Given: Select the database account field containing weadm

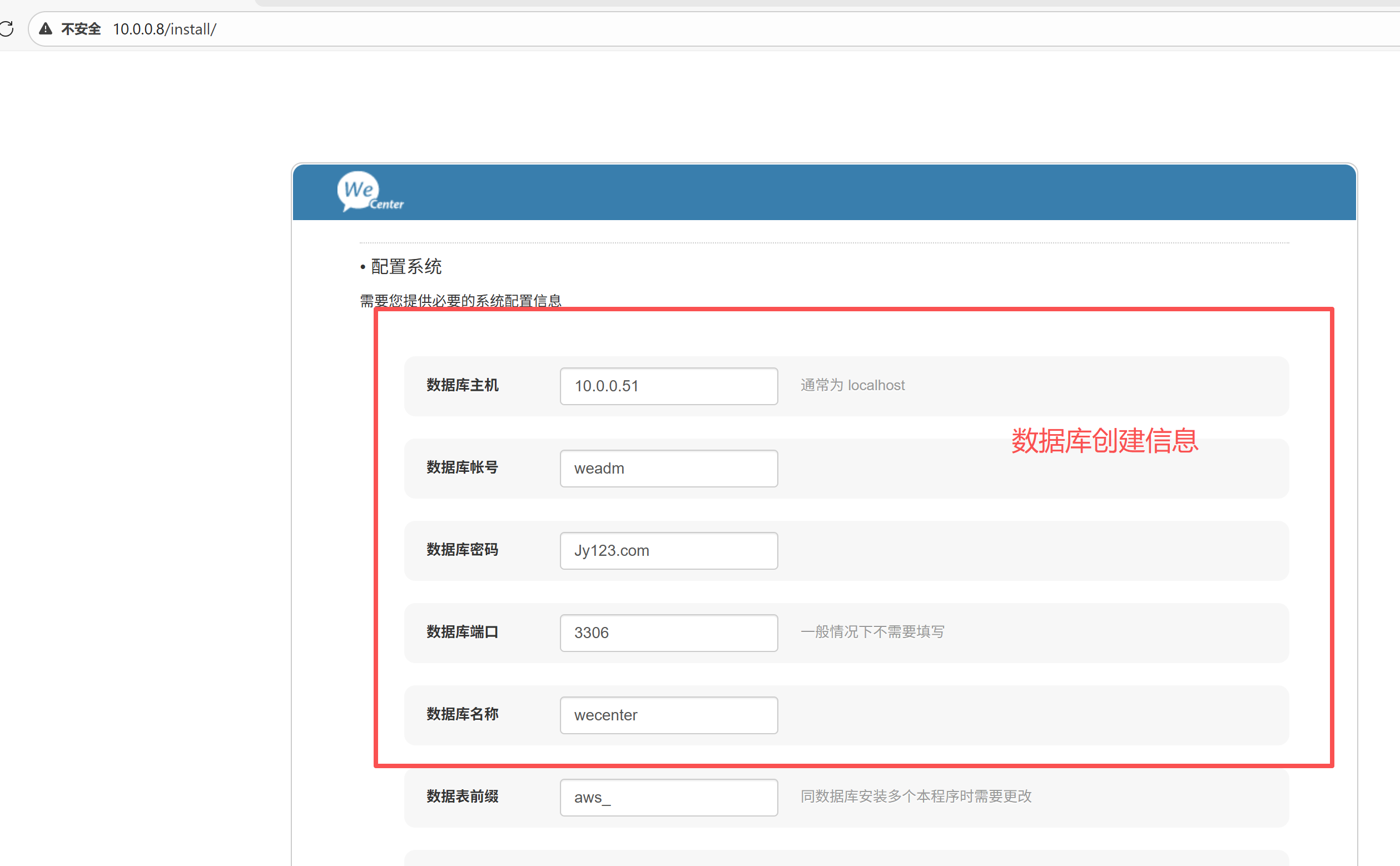Looking at the screenshot, I should 668,469.
